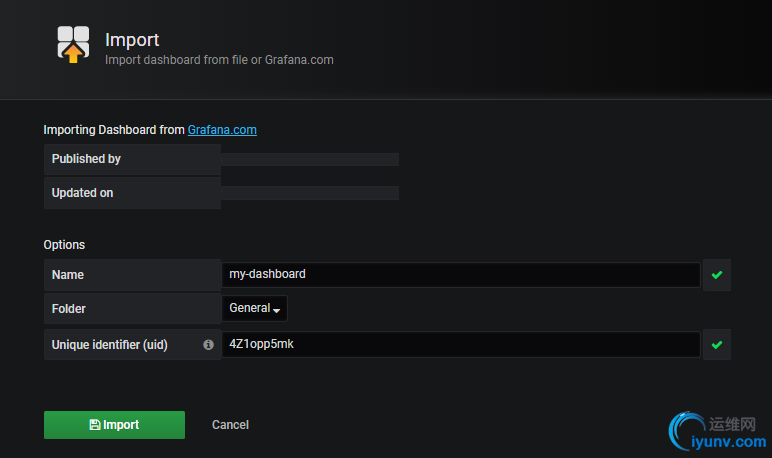Click the Import dashboard header icon
Screen dimensions: 772x458
pos(73,45)
